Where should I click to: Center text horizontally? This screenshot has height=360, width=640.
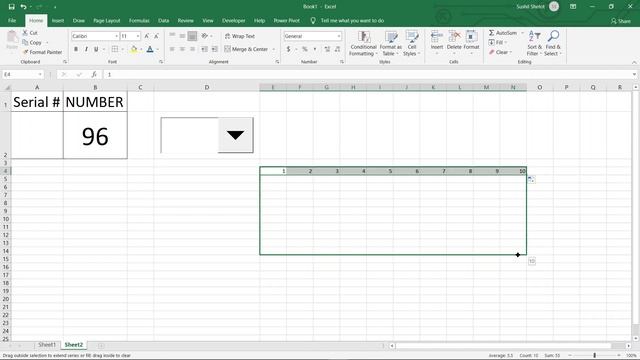tap(182, 49)
